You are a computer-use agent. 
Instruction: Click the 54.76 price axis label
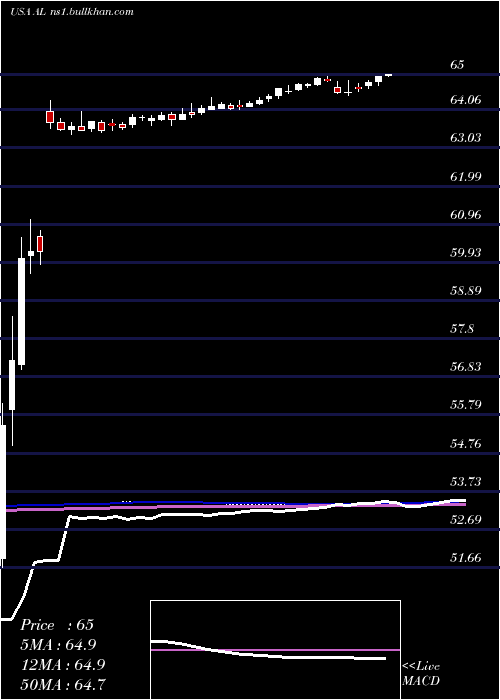[466, 444]
